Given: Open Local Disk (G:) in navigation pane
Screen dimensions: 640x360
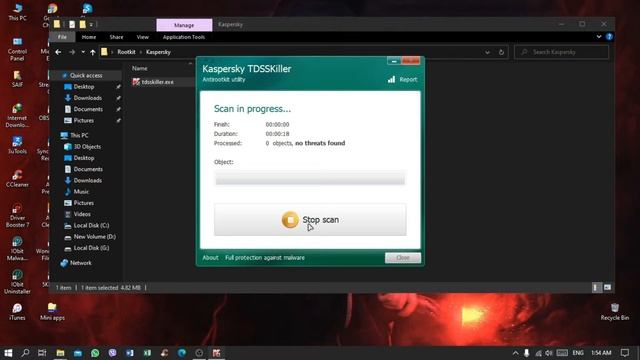Looking at the screenshot, I should tap(91, 248).
